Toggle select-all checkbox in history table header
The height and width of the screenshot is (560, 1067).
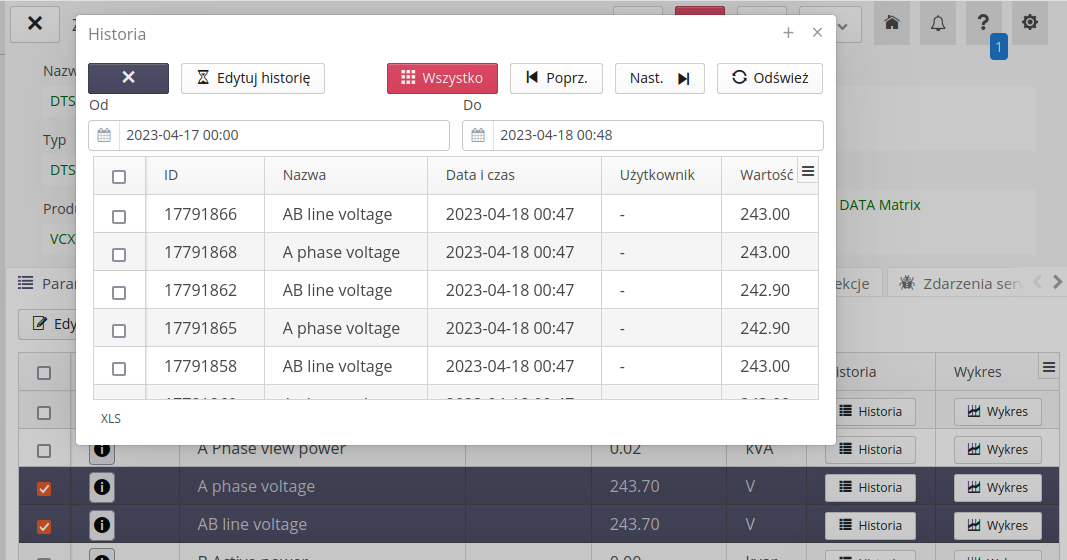[x=119, y=177]
